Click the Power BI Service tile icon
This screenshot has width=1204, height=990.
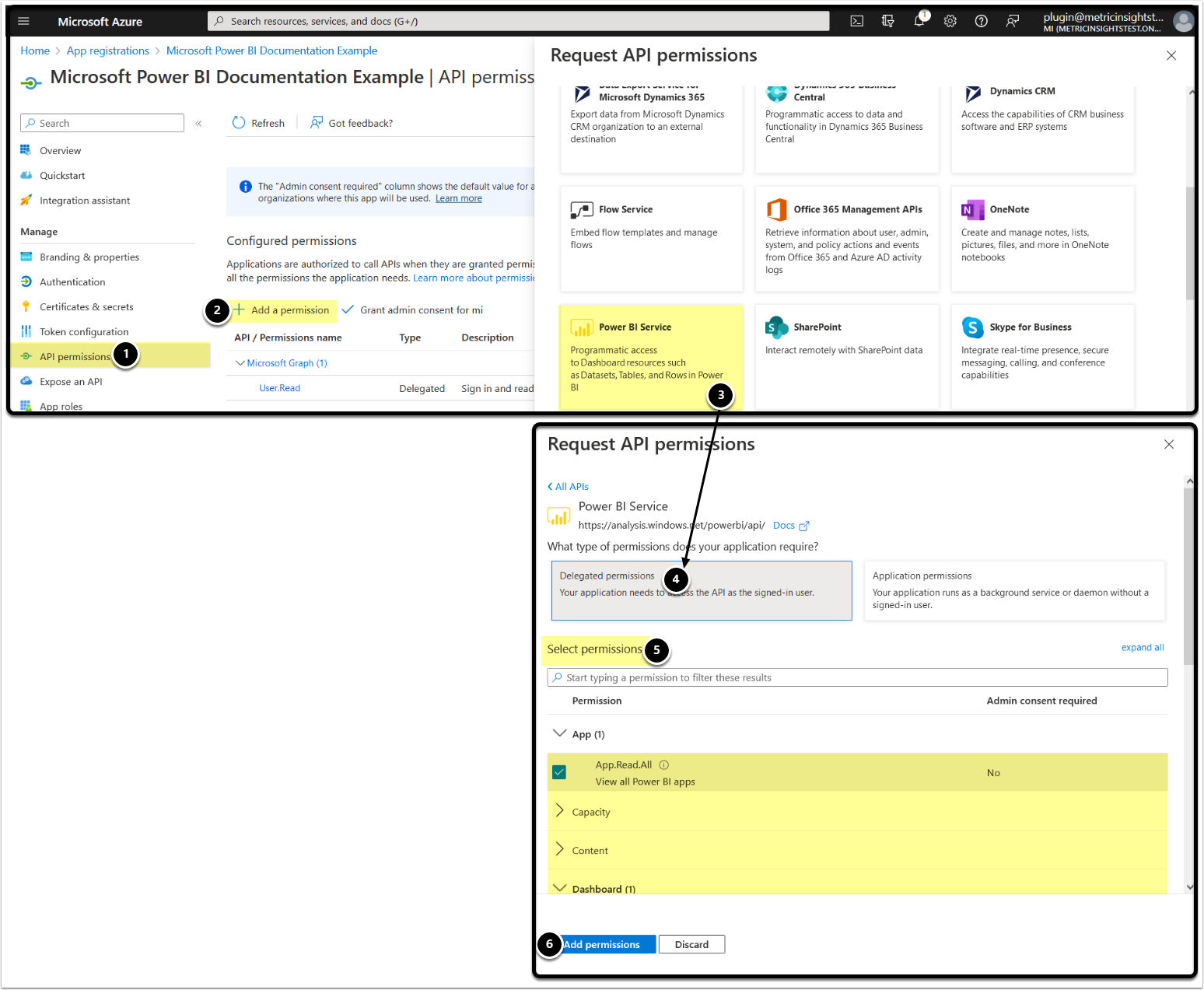(x=582, y=327)
